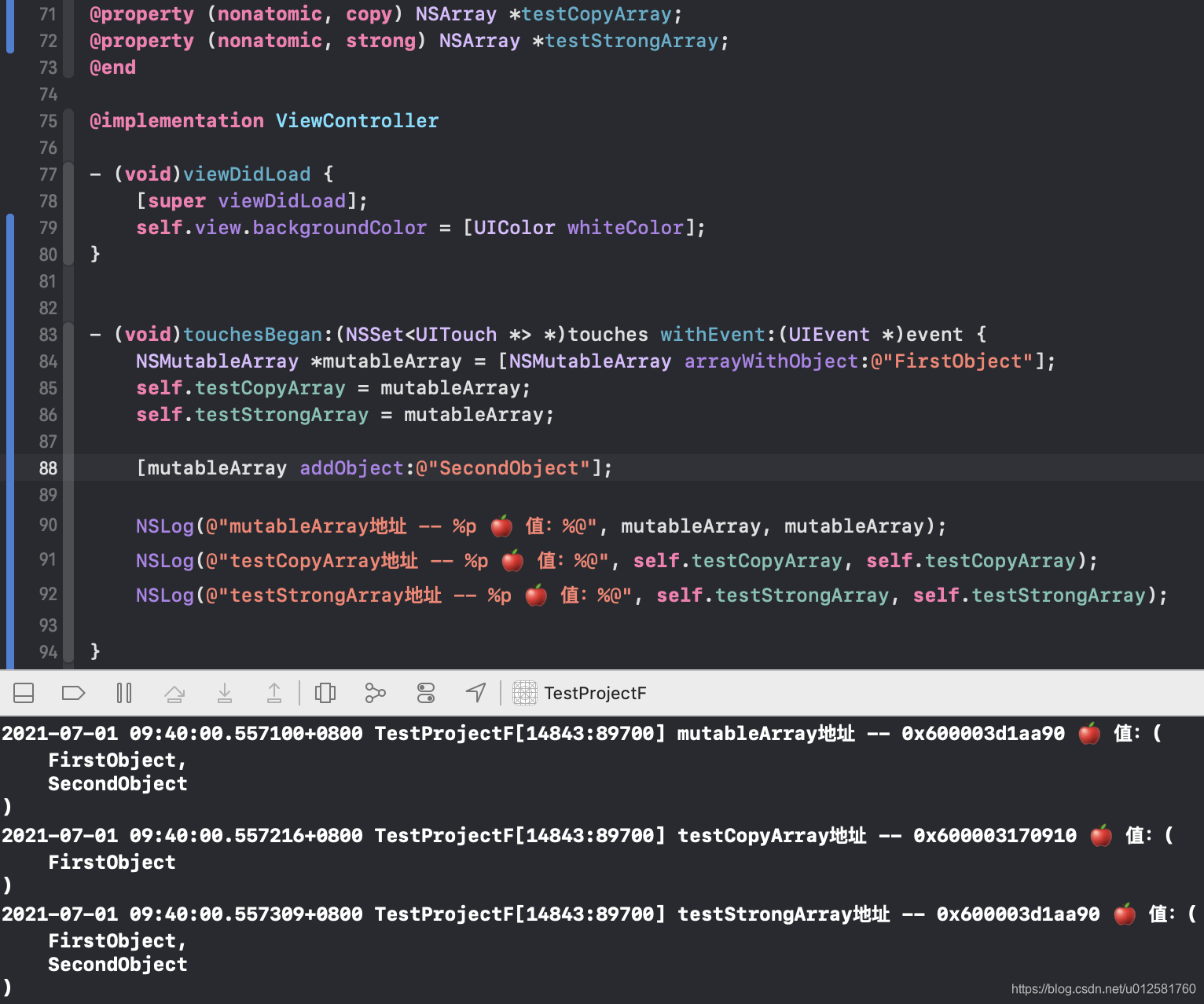The image size is (1204, 1004).
Task: Click the Simulate Location arrow icon
Action: pyautogui.click(x=476, y=693)
